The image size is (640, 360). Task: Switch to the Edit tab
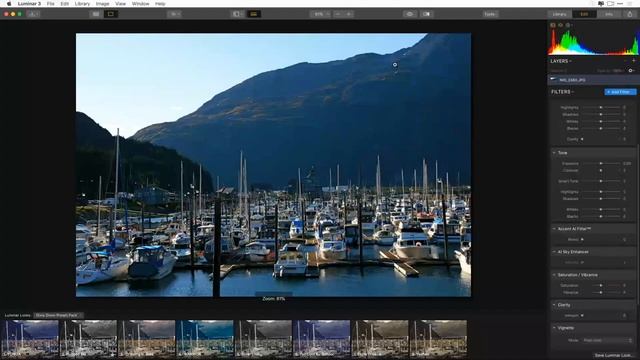coord(584,14)
